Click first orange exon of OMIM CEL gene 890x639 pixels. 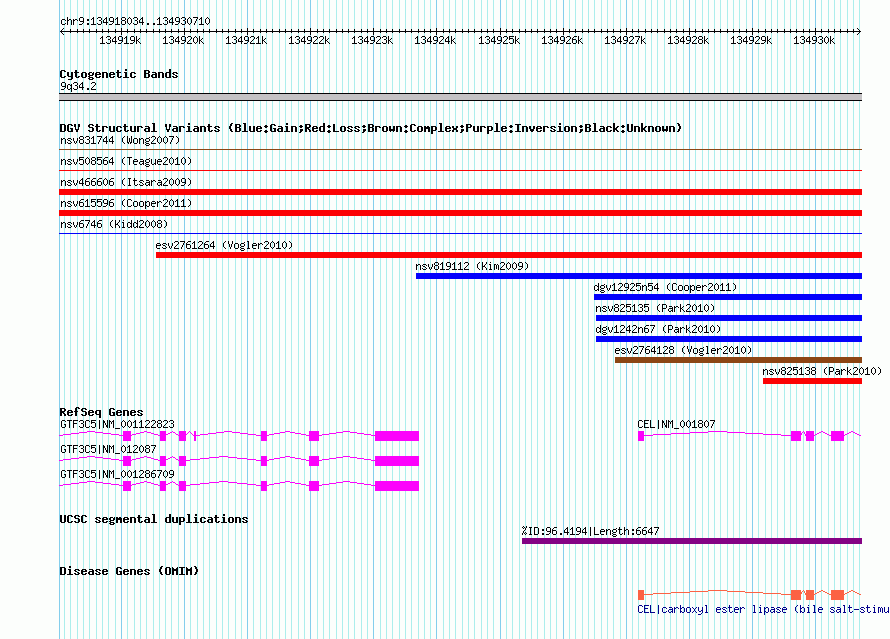(x=641, y=595)
